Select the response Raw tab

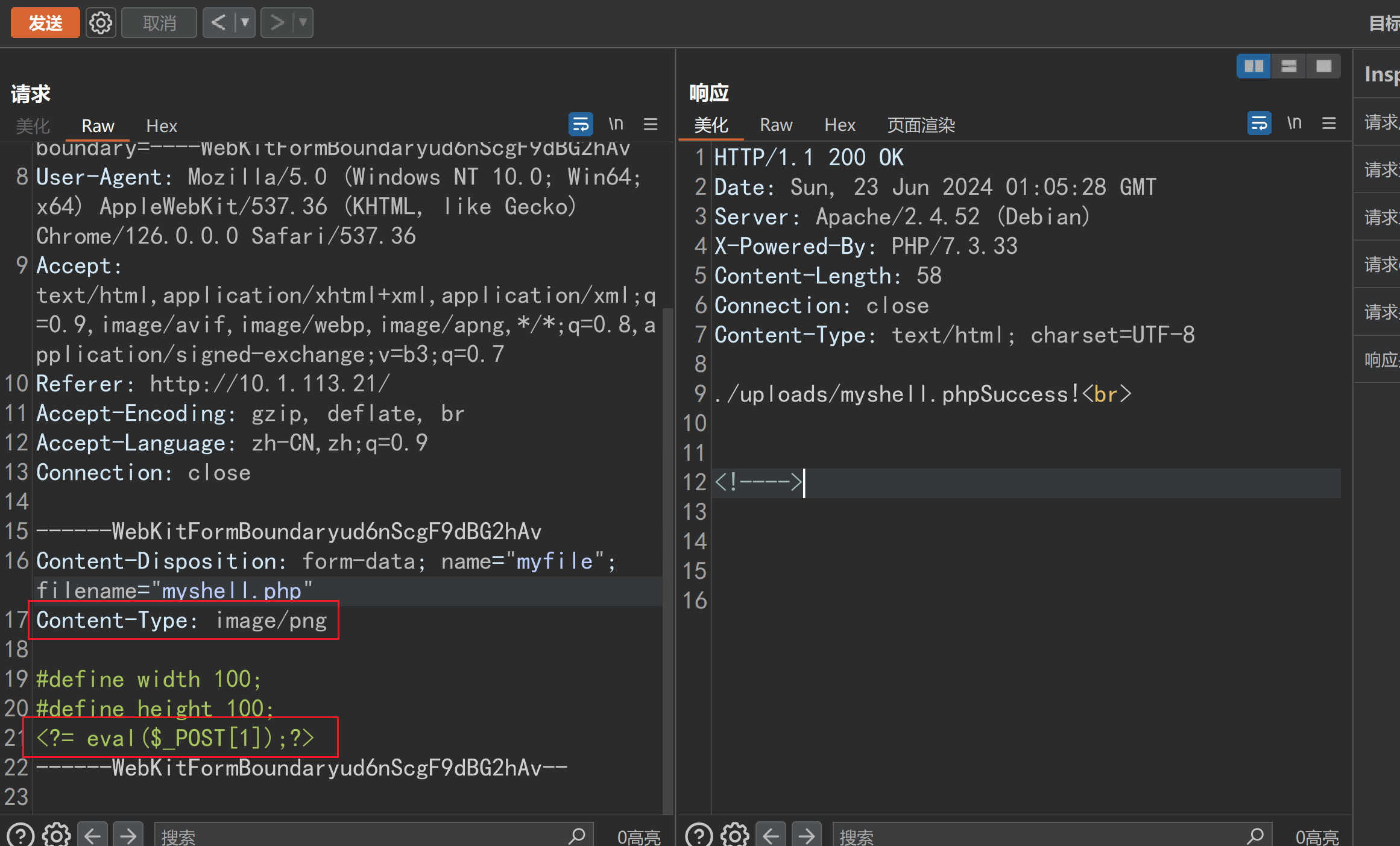point(776,125)
